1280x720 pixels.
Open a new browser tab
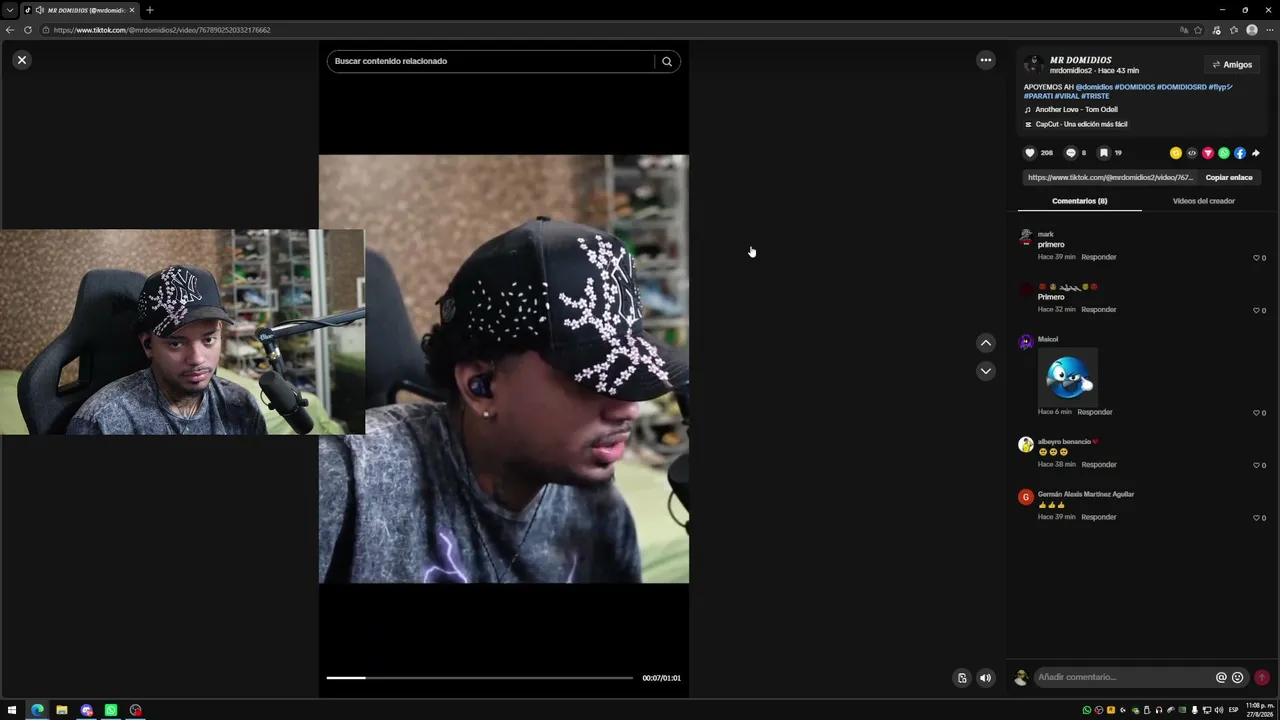(150, 10)
